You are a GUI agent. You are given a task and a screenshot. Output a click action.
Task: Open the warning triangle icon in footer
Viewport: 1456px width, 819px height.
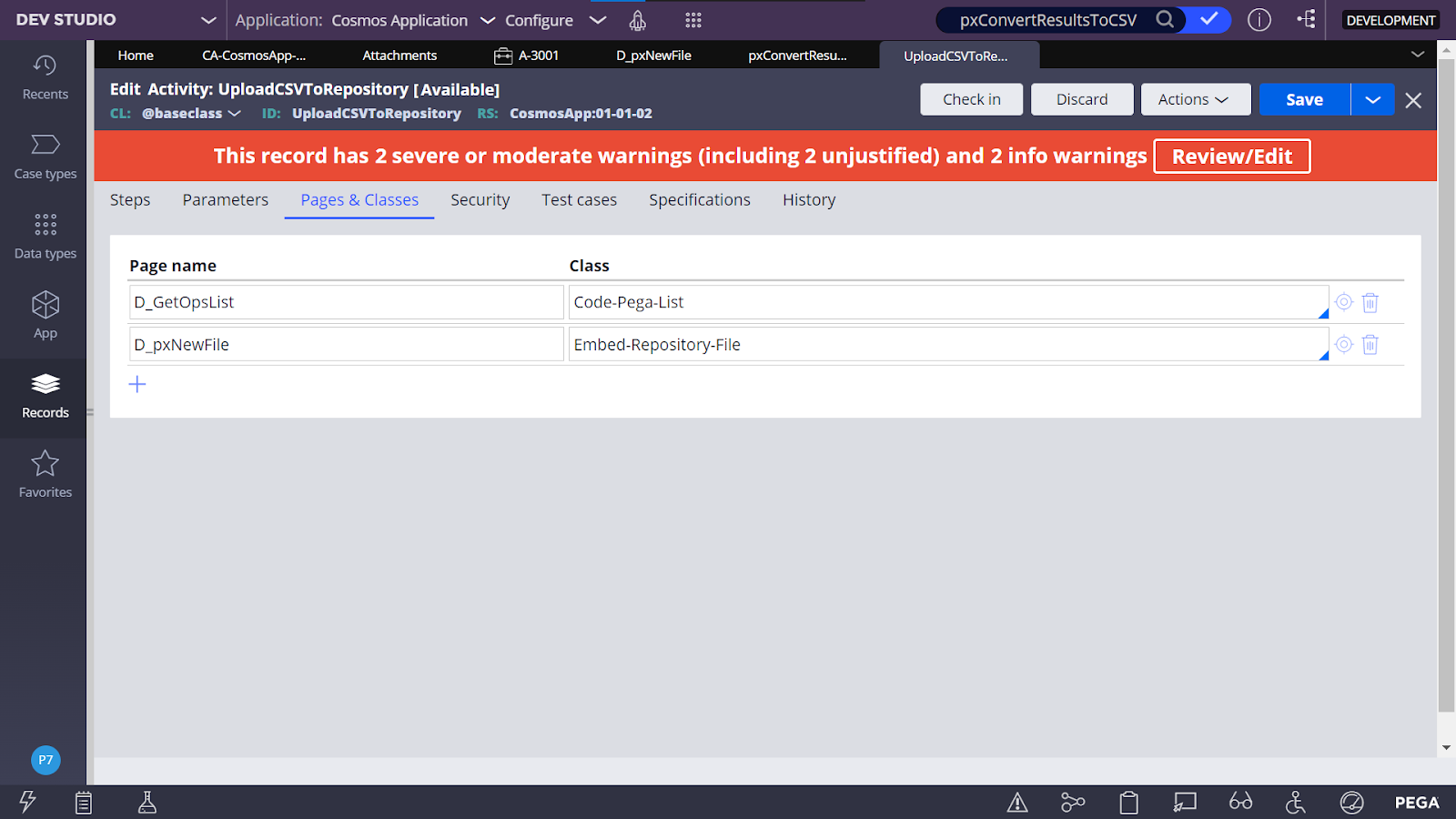pos(1017,803)
